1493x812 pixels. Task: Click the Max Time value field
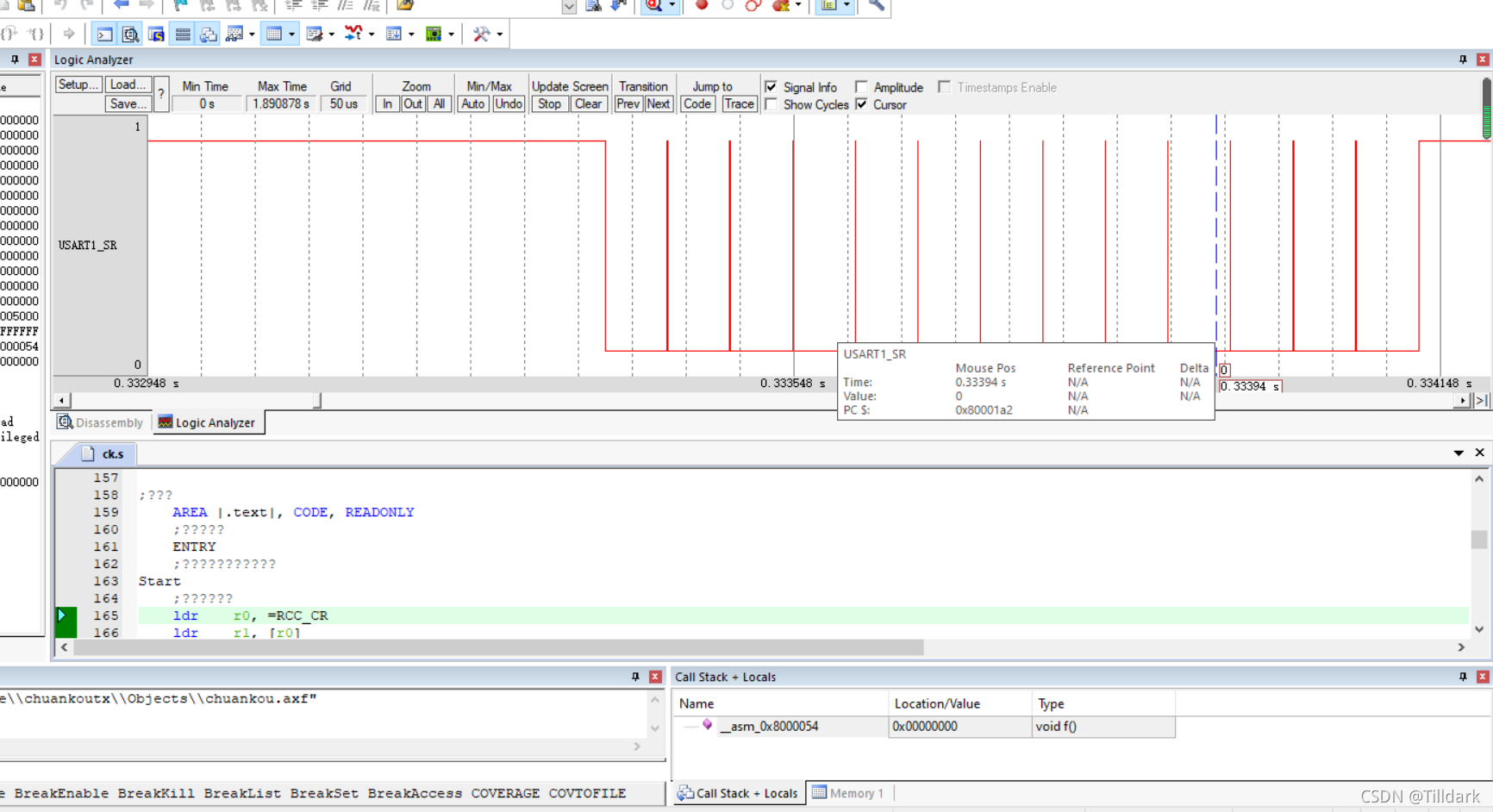281,103
